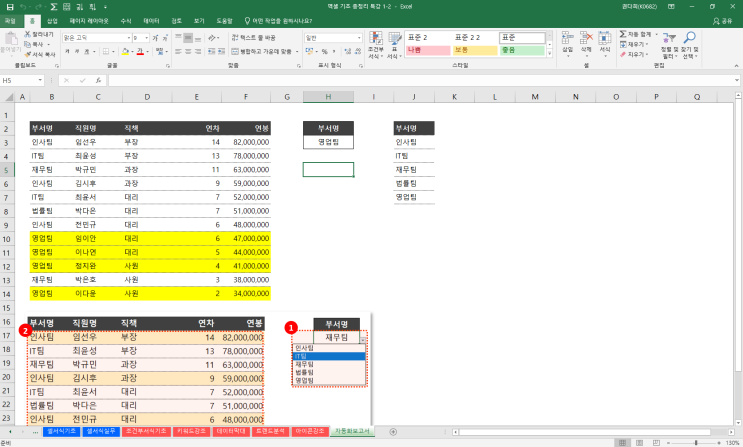Switch to the 삽입 ribbon tab

click(52, 21)
